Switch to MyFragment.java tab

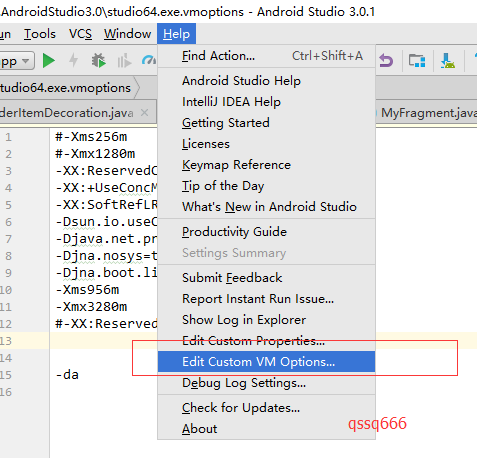428,113
